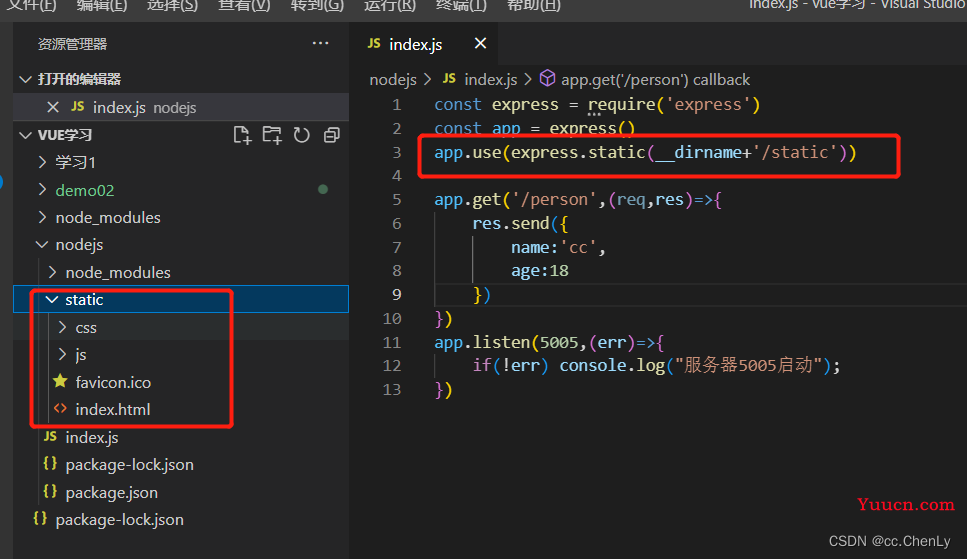The image size is (967, 559).
Task: Click the 资源管理器 panel title
Action: tap(72, 44)
